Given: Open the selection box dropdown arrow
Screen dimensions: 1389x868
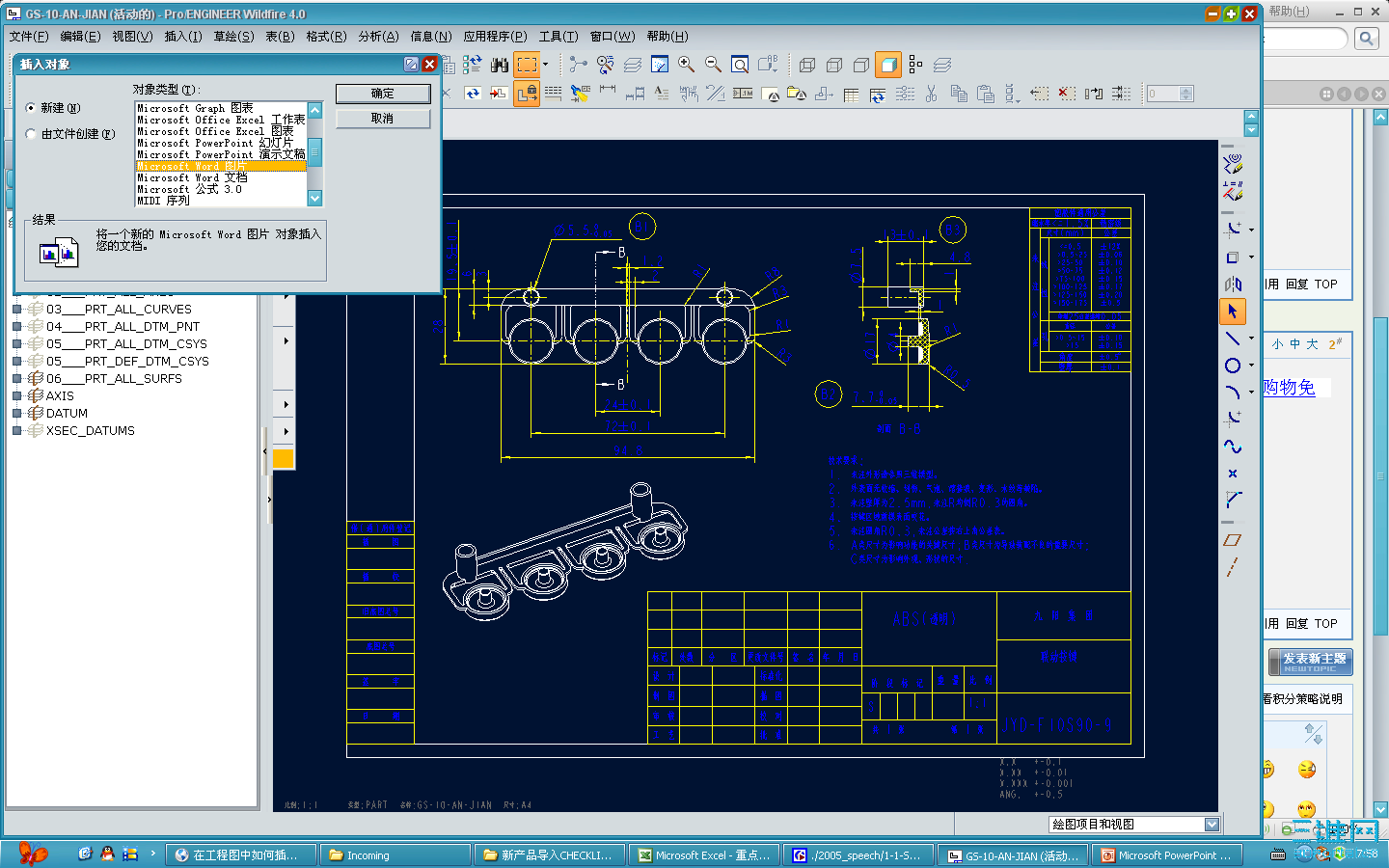Looking at the screenshot, I should [x=546, y=65].
